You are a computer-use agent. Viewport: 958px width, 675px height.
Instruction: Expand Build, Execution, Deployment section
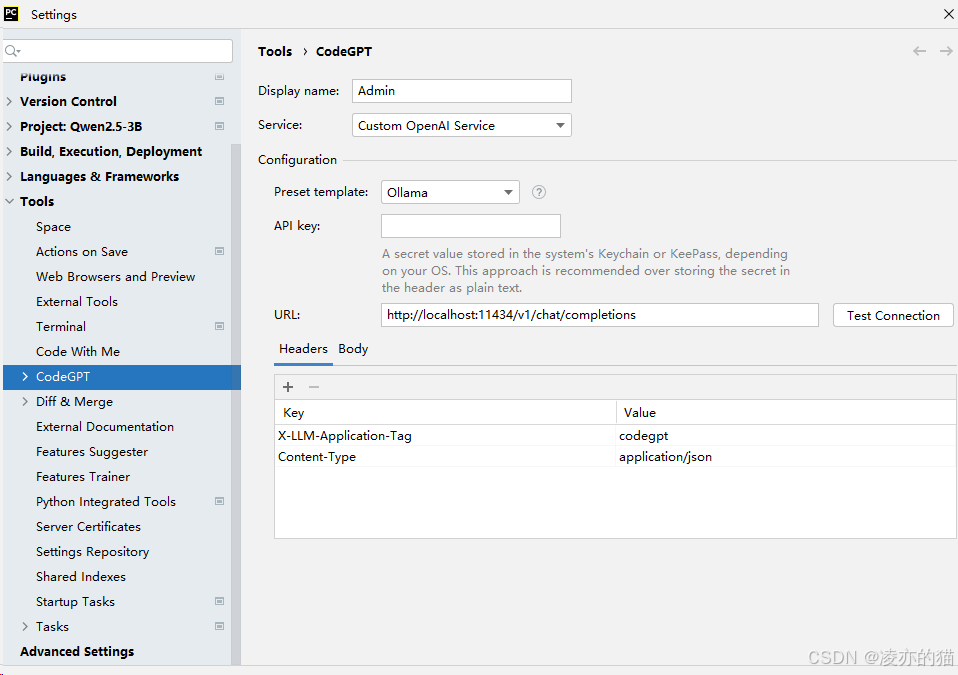pos(9,151)
